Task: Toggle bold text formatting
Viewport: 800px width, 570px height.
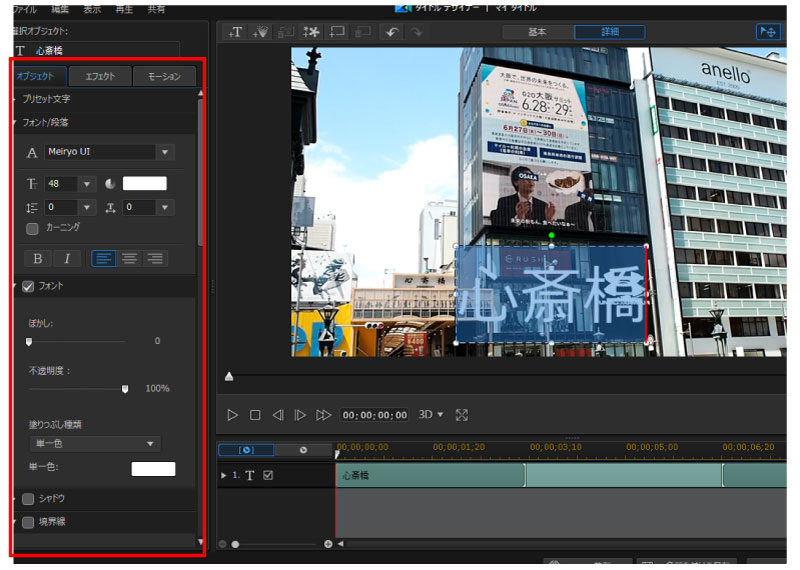Action: [38, 258]
